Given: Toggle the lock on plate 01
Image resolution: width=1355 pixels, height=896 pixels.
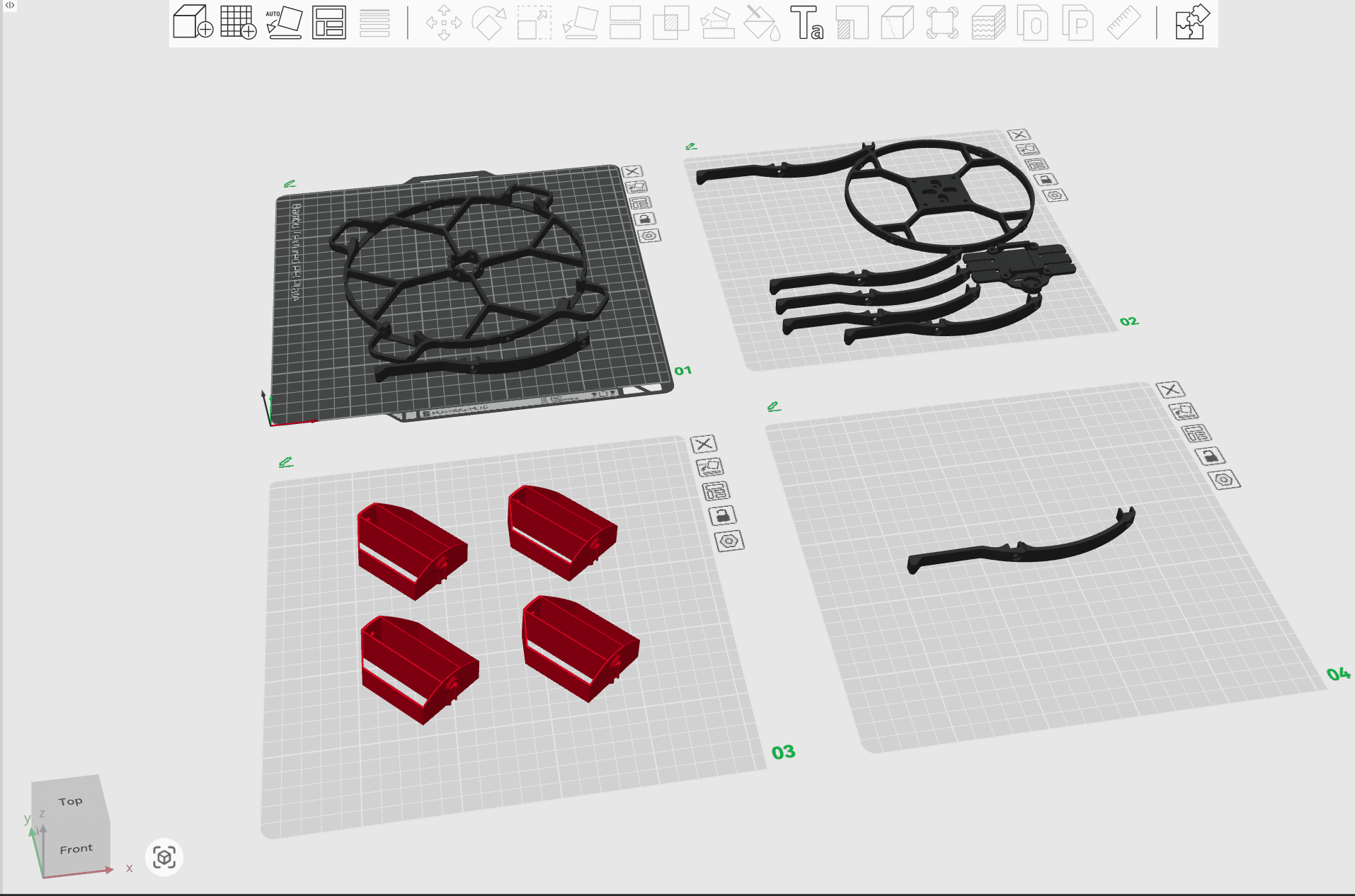Looking at the screenshot, I should pyautogui.click(x=644, y=219).
